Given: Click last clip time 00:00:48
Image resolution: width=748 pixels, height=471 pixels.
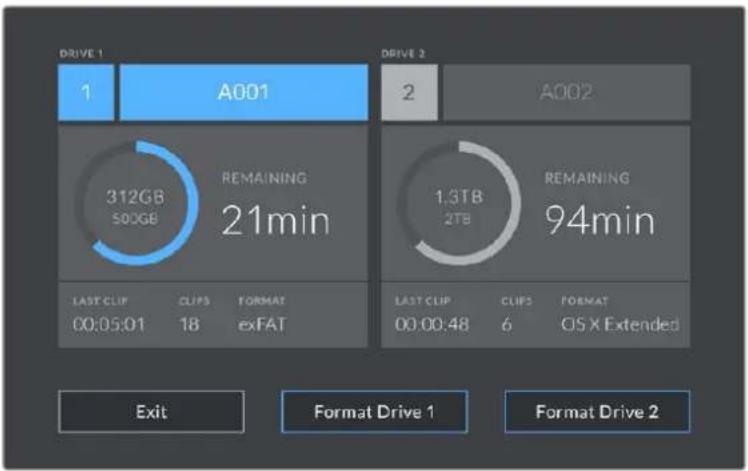Looking at the screenshot, I should click(x=432, y=324).
